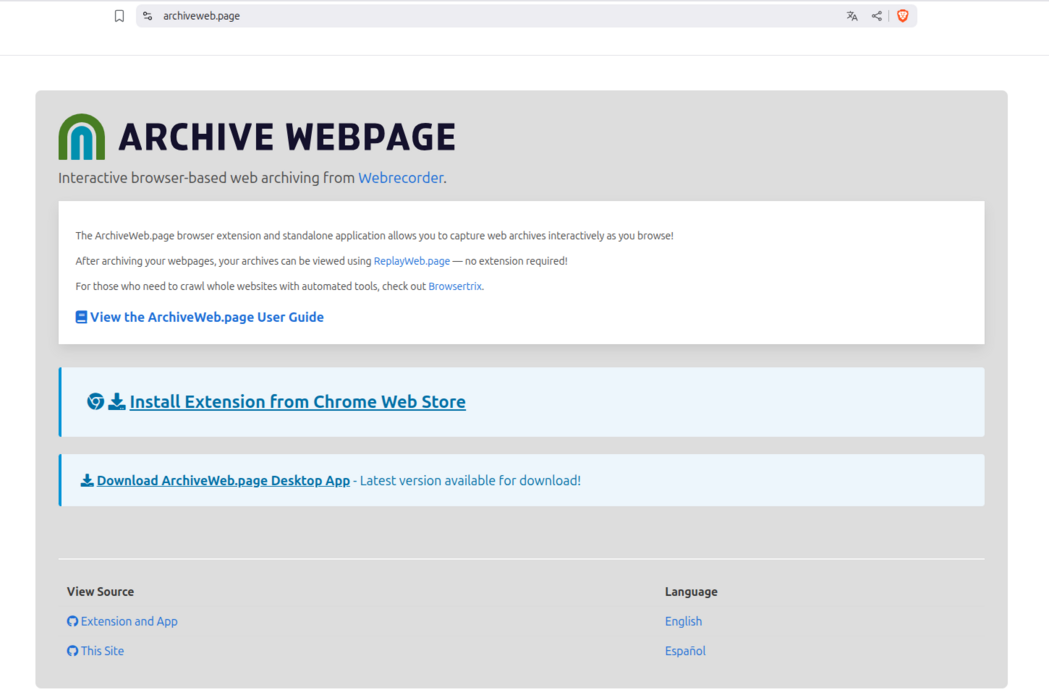
Task: Click the ARCHIVE WEBPAGE heading
Action: (287, 137)
